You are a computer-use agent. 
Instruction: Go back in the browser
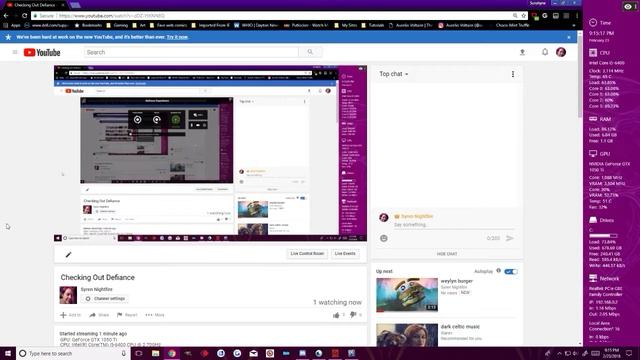pyautogui.click(x=6, y=16)
